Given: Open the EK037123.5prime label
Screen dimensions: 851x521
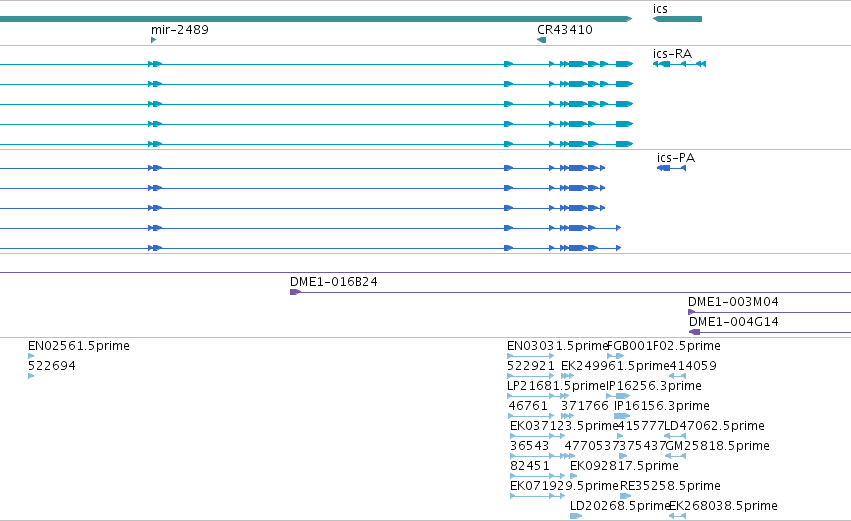Looking at the screenshot, I should pos(564,426).
